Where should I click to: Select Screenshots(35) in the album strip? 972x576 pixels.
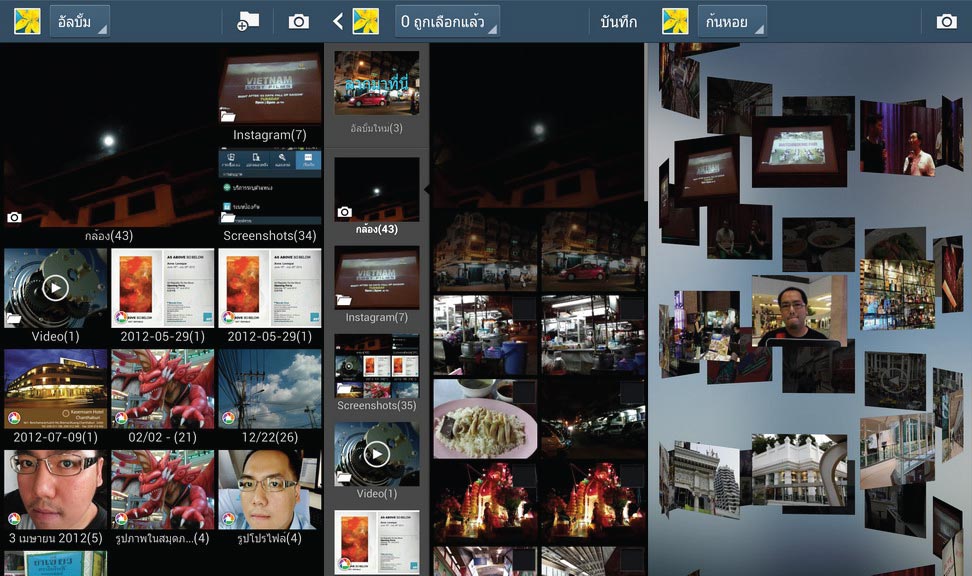coord(377,373)
